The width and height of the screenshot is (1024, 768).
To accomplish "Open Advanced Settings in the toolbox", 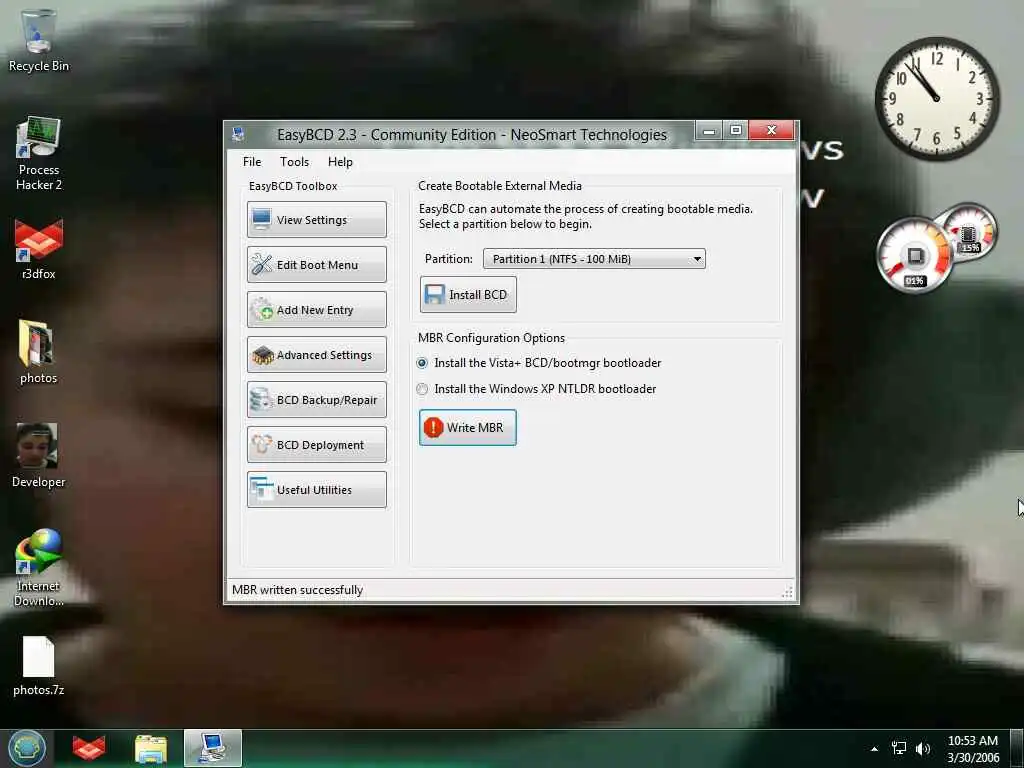I will point(317,355).
